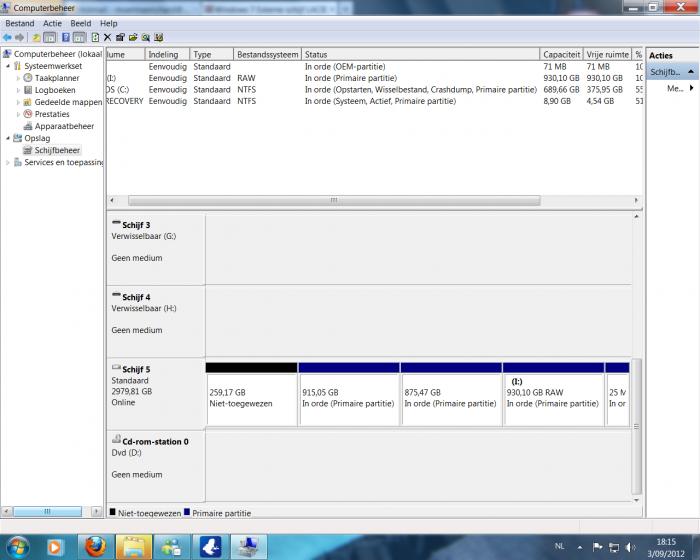Open the Windows Start orb
700x560 pixels.
16,547
